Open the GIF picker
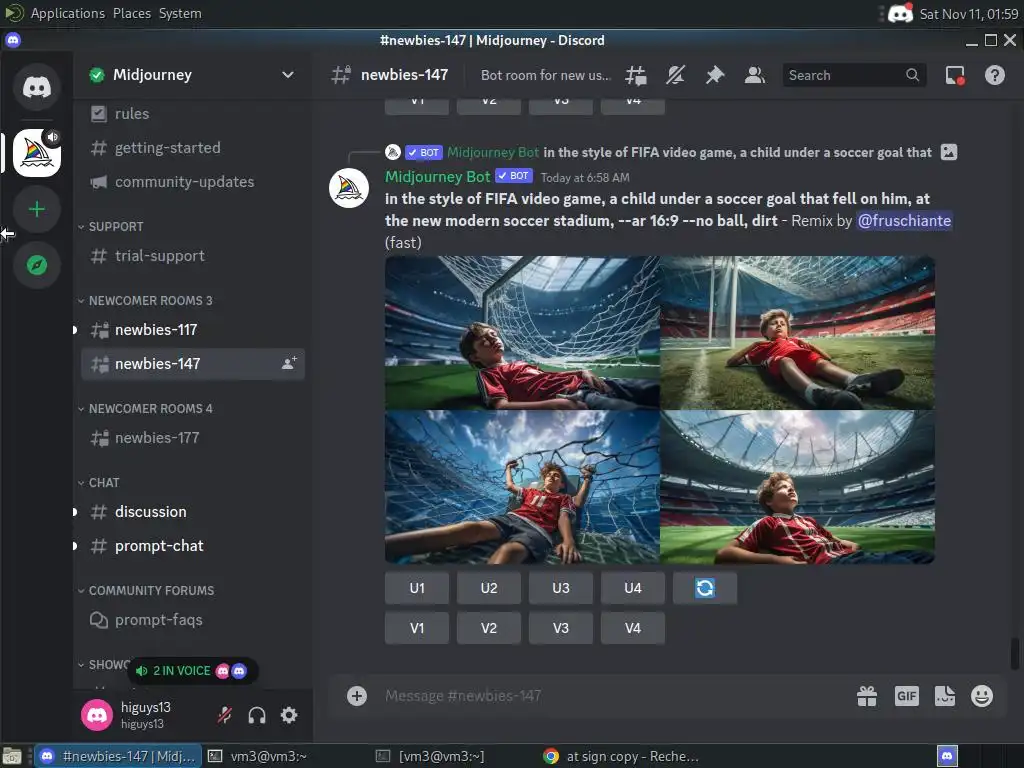Image resolution: width=1024 pixels, height=768 pixels. (906, 696)
